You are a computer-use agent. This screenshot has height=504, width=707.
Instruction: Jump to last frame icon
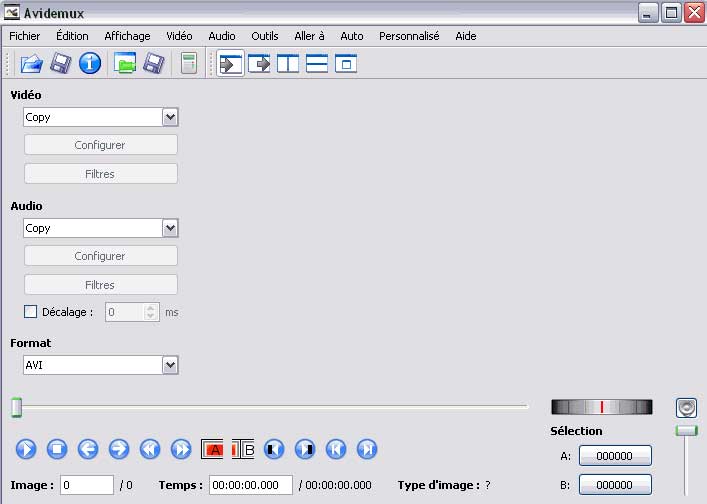[367, 449]
